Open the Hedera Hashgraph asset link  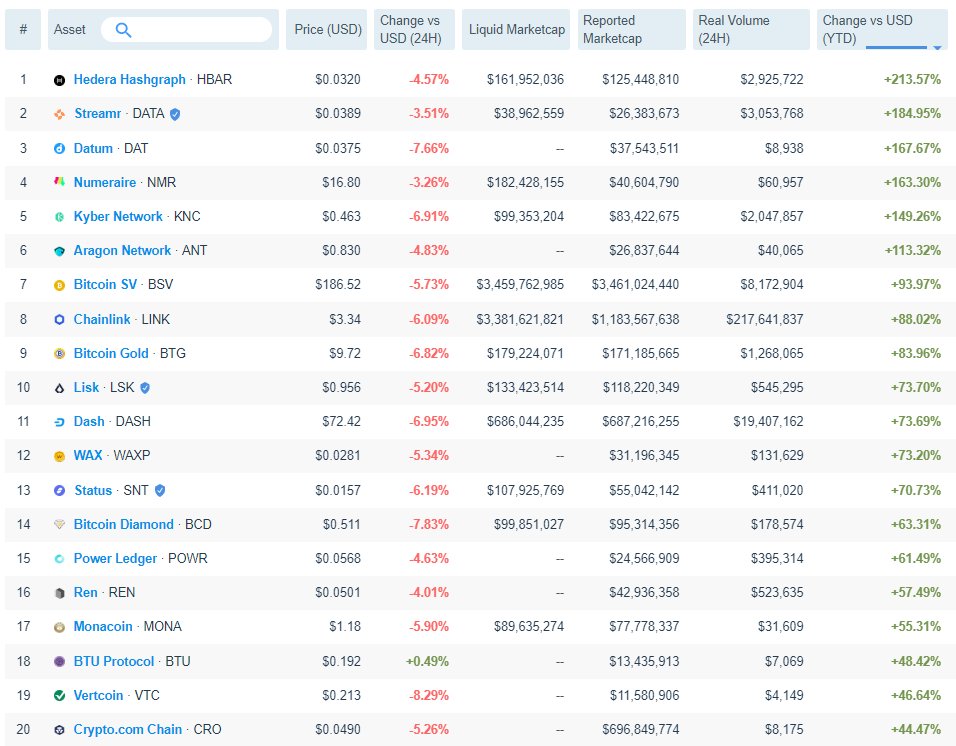[x=129, y=79]
